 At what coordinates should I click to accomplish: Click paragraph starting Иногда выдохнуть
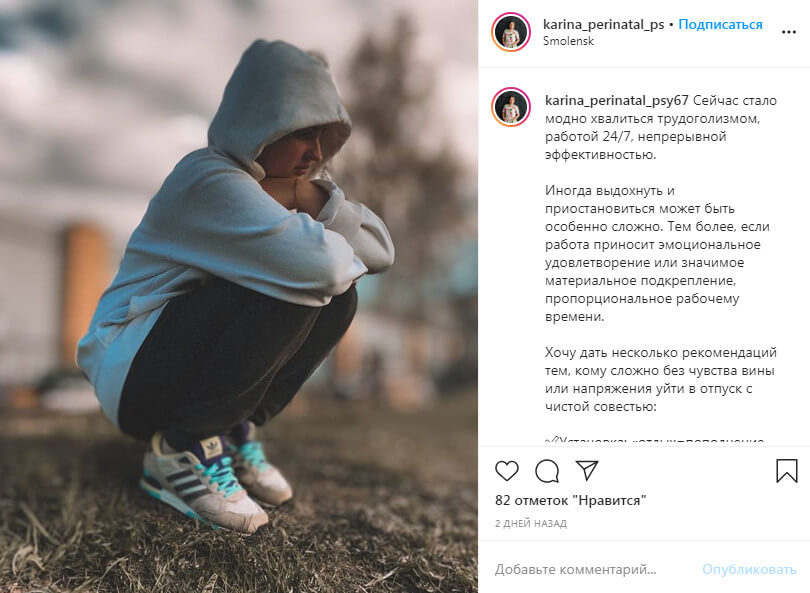pos(657,254)
